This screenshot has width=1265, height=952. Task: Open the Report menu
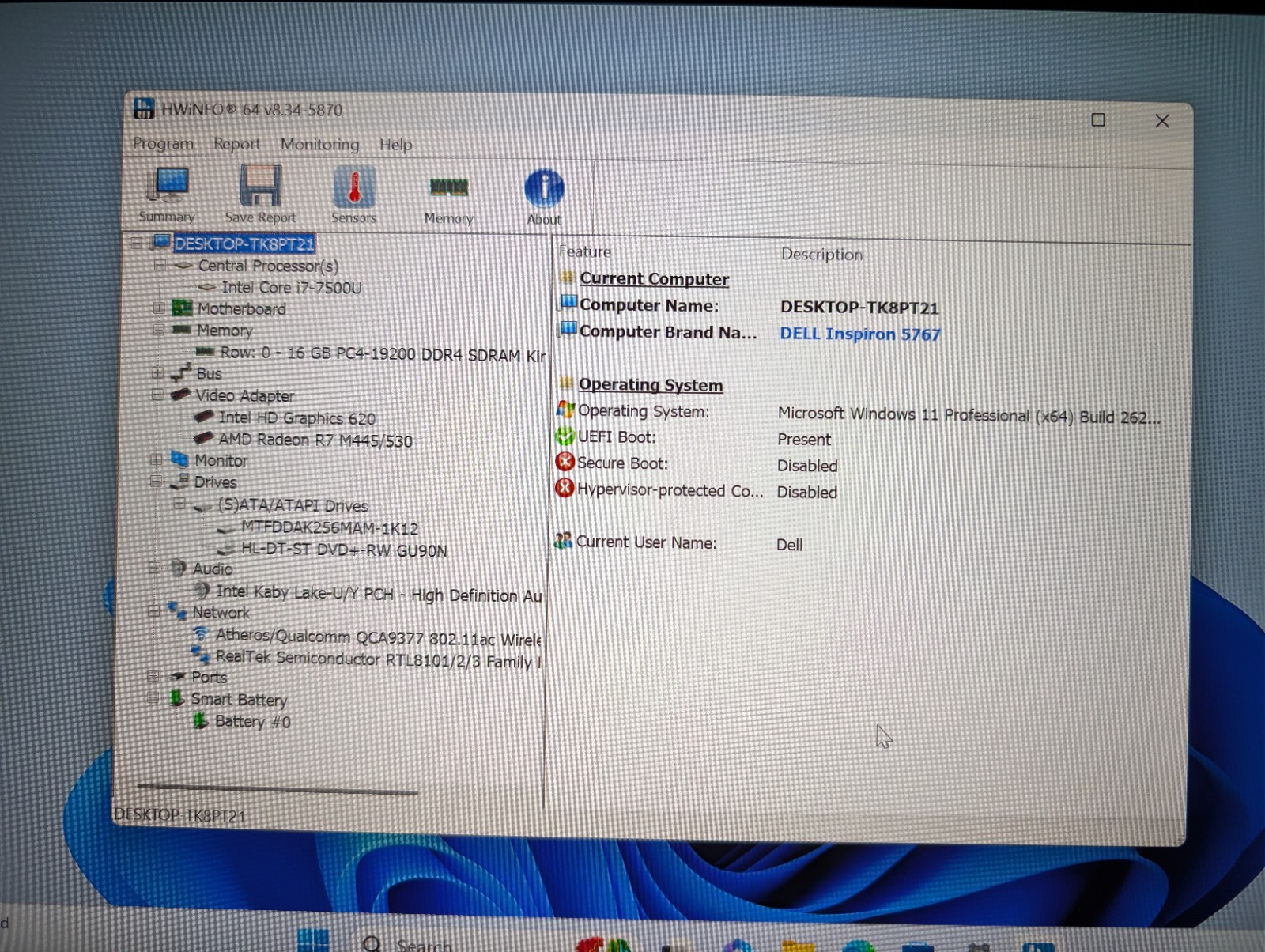(x=236, y=144)
